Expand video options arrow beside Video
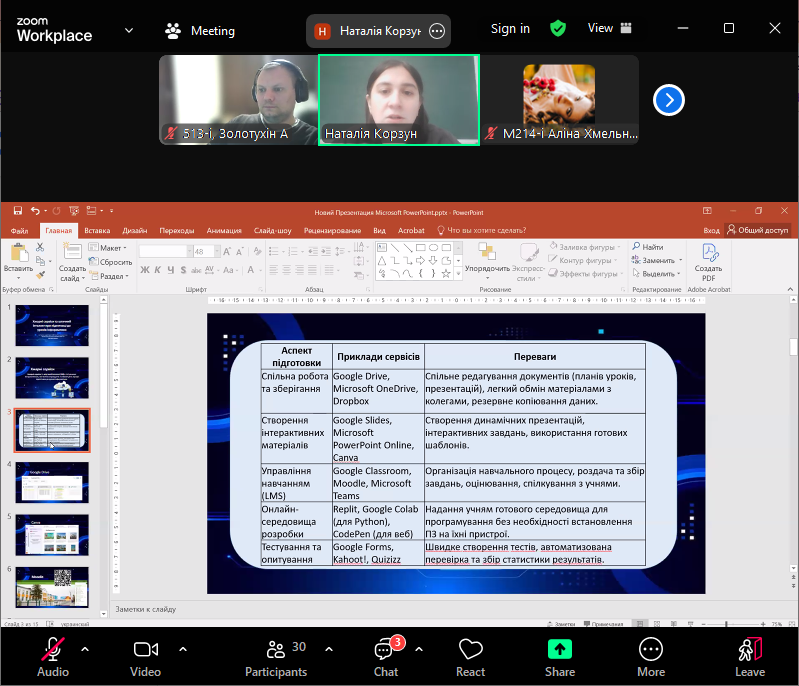This screenshot has height=686, width=799. [182, 648]
